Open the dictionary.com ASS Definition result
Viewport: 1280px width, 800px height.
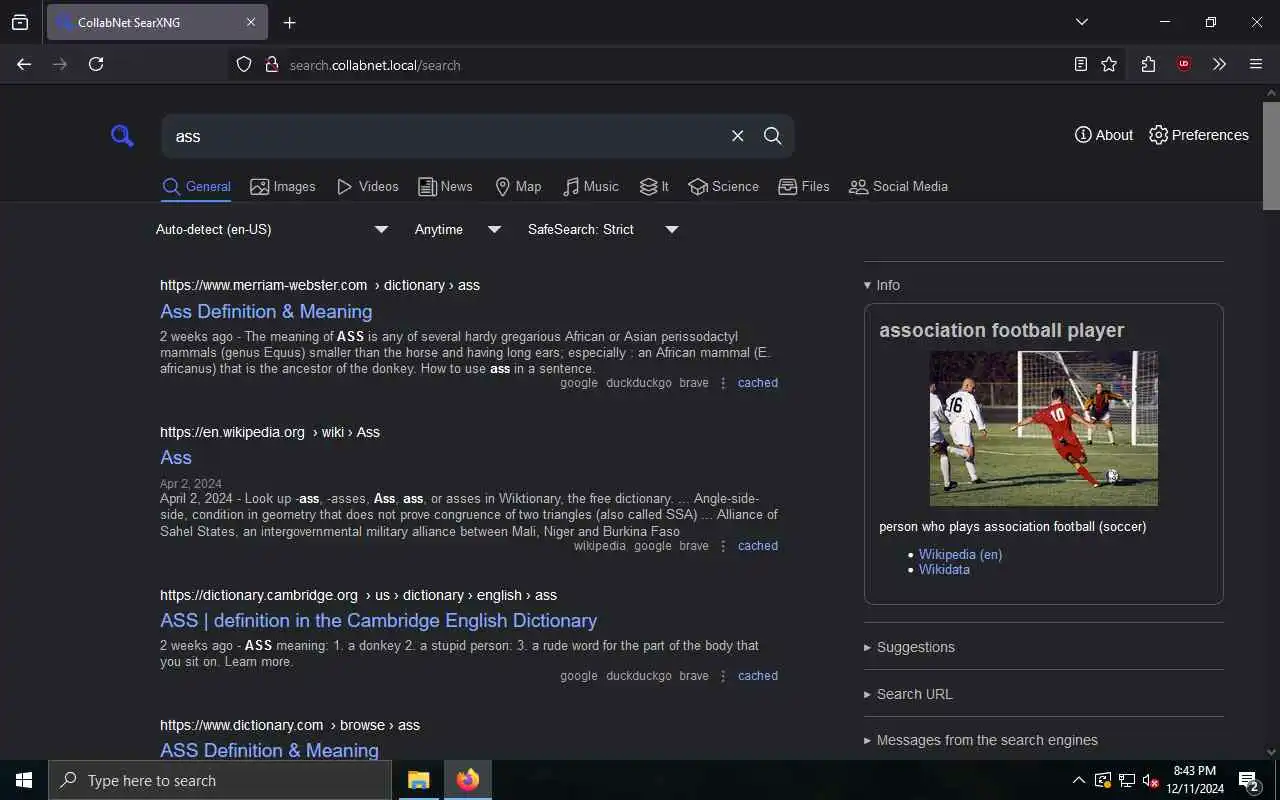click(269, 750)
